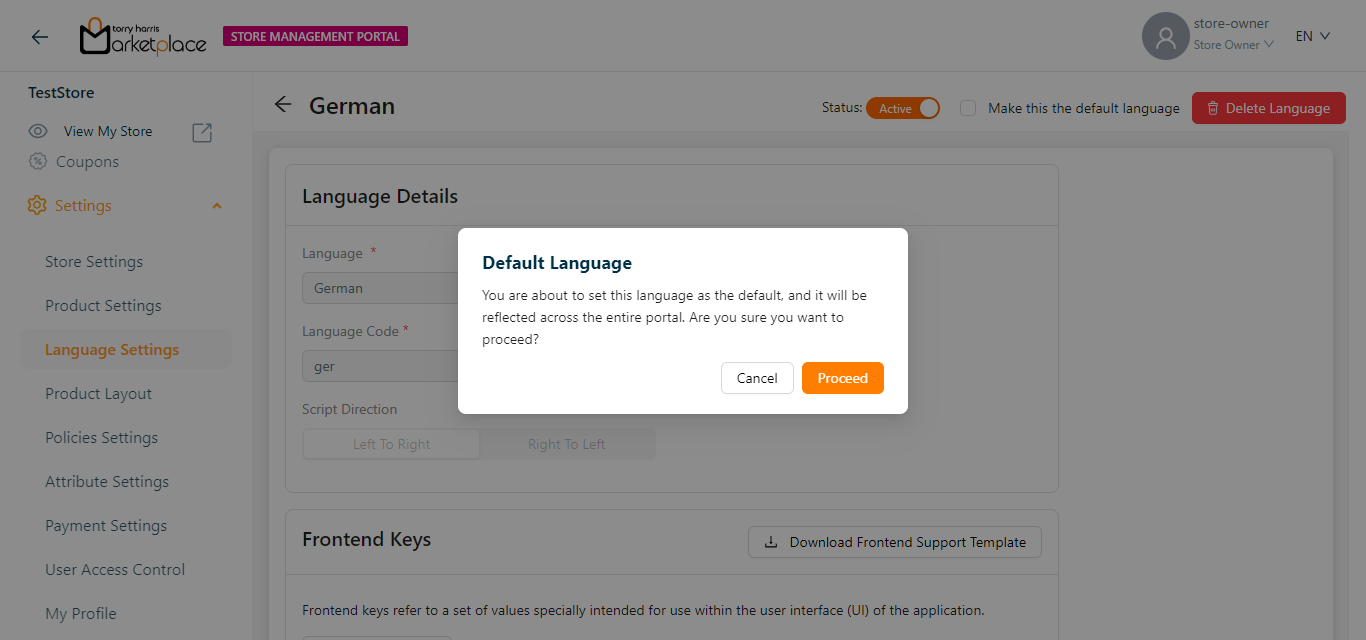Click the Delete Language button
Screen dimensions: 1366x640
(x=1268, y=108)
